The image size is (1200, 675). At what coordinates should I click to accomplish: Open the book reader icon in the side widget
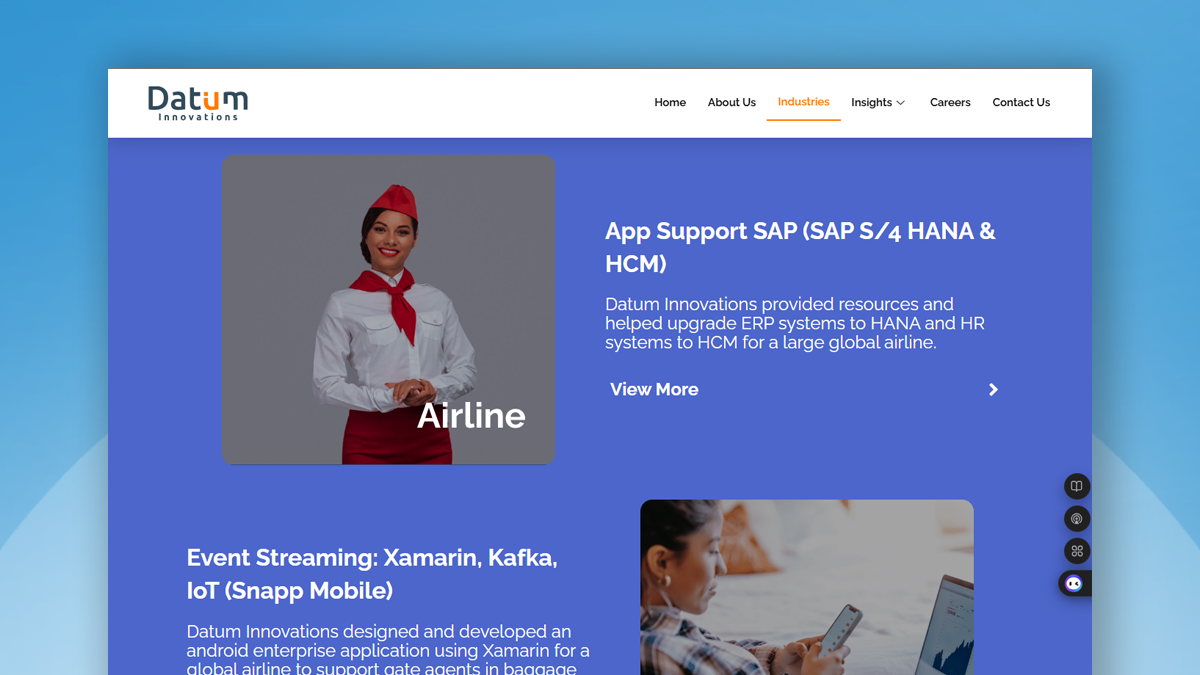tap(1077, 487)
